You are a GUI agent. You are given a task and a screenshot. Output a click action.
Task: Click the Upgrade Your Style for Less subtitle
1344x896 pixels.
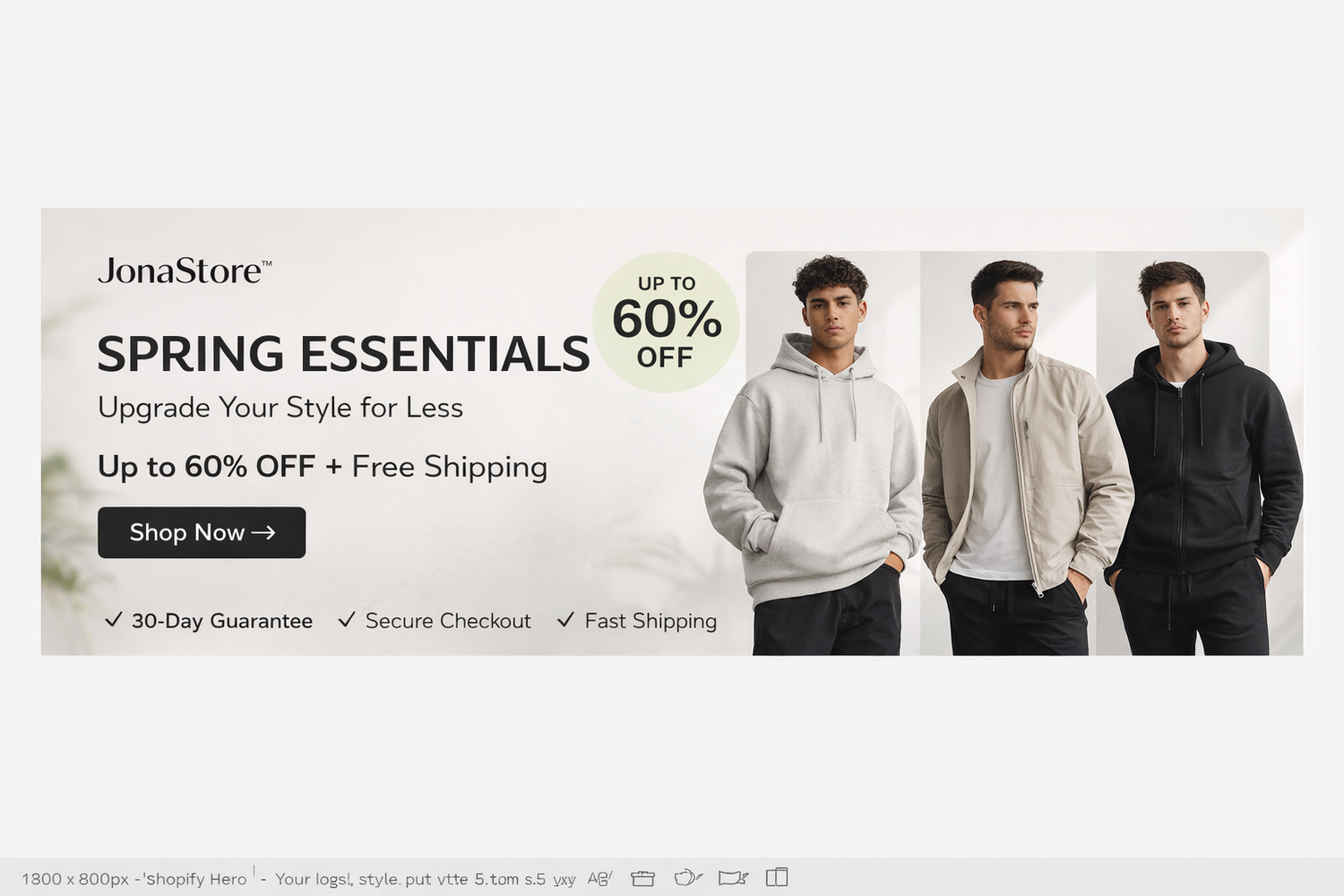(280, 408)
